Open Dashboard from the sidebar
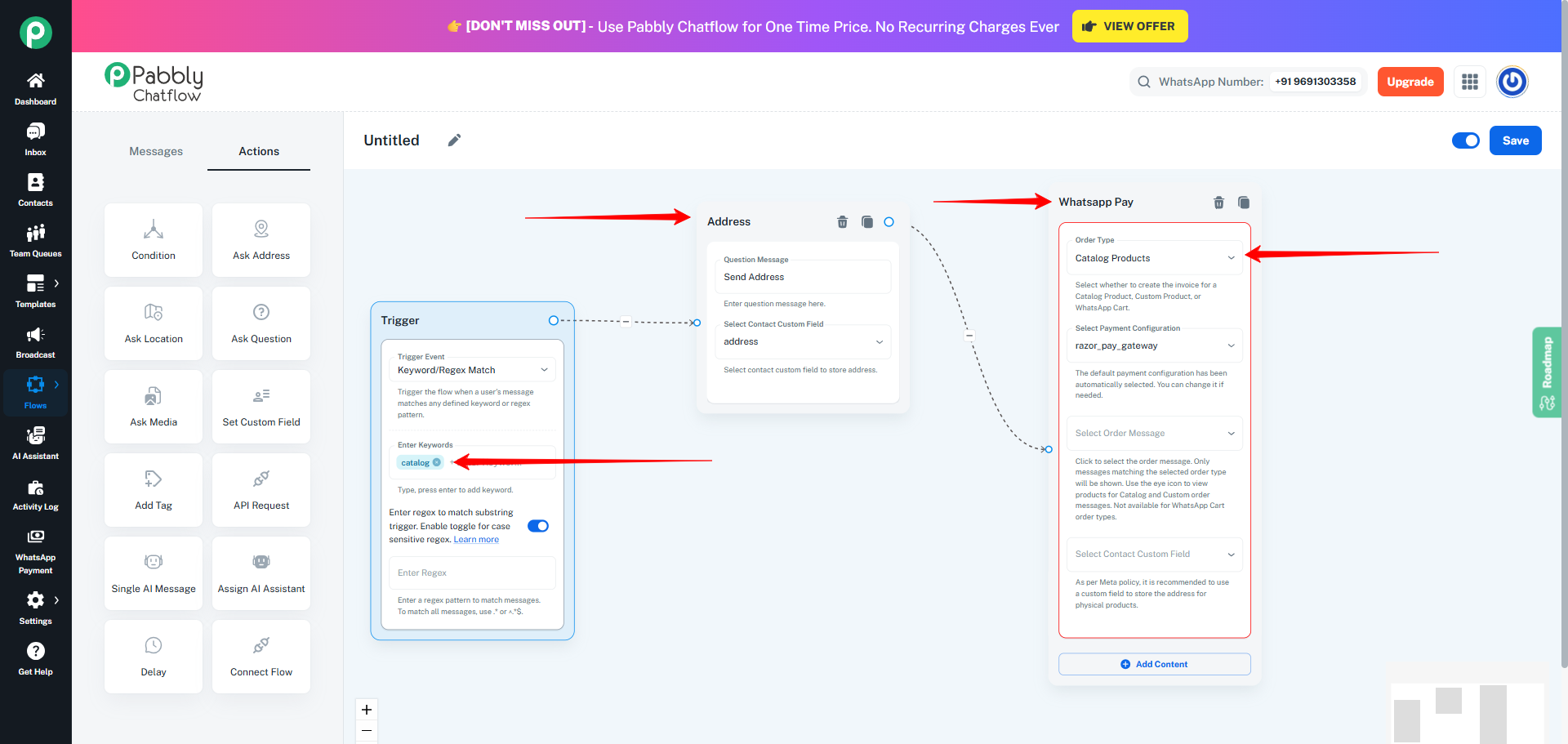1568x744 pixels. pos(35,89)
